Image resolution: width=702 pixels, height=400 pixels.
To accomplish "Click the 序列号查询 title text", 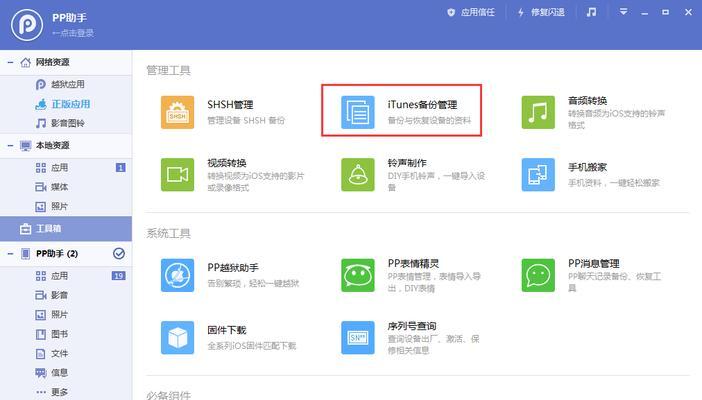I will (412, 326).
